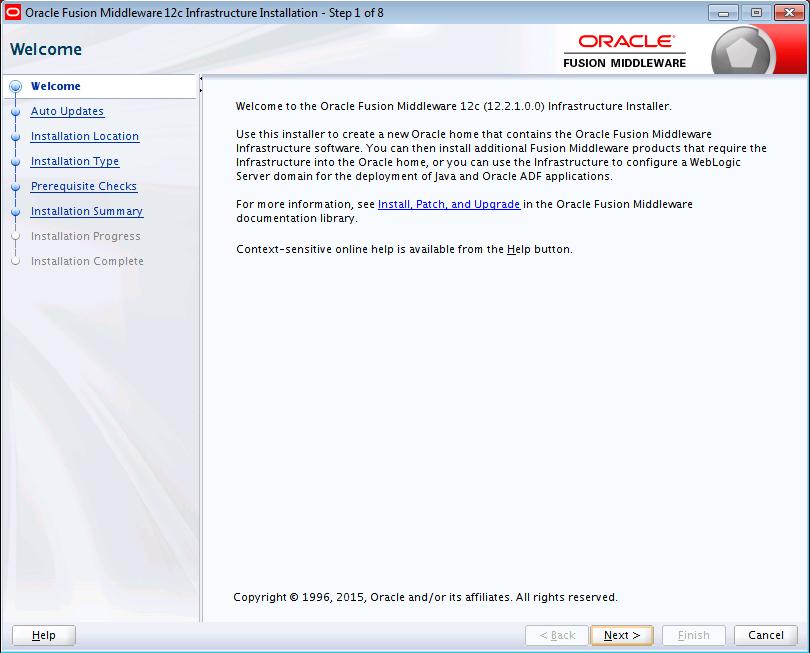Close the installer window
The height and width of the screenshot is (653, 810).
(789, 13)
